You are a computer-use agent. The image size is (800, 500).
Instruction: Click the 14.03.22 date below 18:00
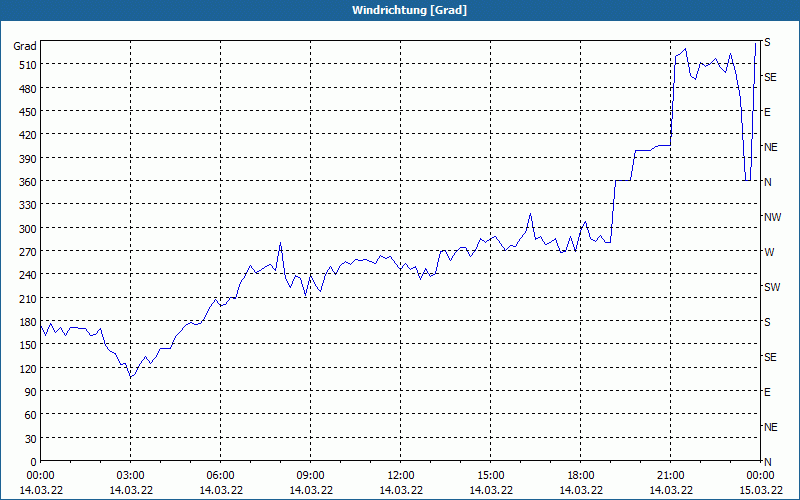pos(581,490)
